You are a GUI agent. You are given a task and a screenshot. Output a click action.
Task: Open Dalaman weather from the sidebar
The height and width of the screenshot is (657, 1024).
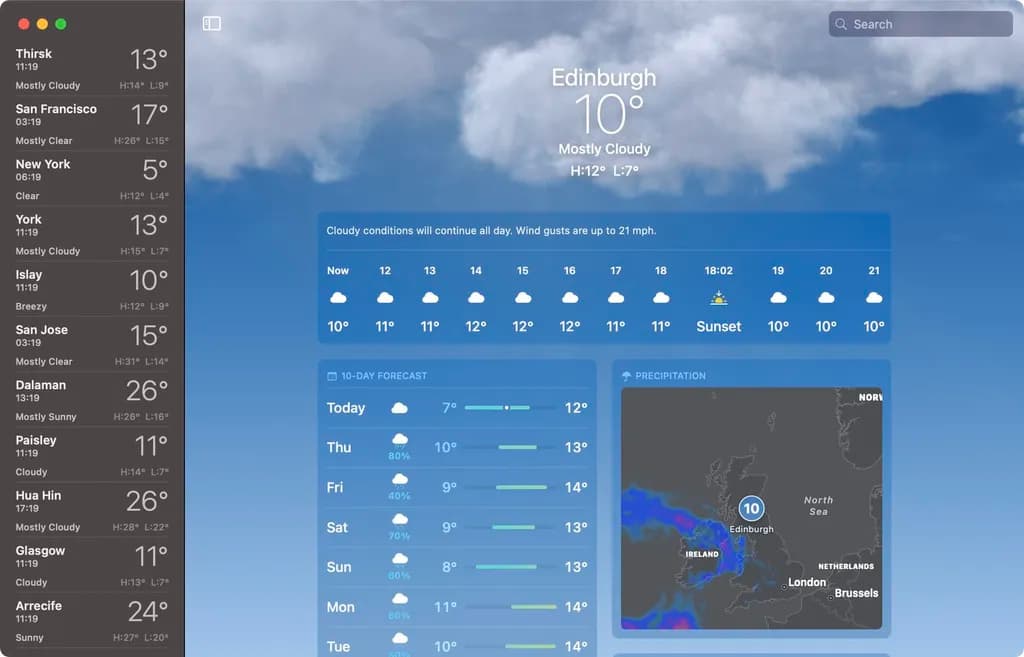(x=92, y=399)
